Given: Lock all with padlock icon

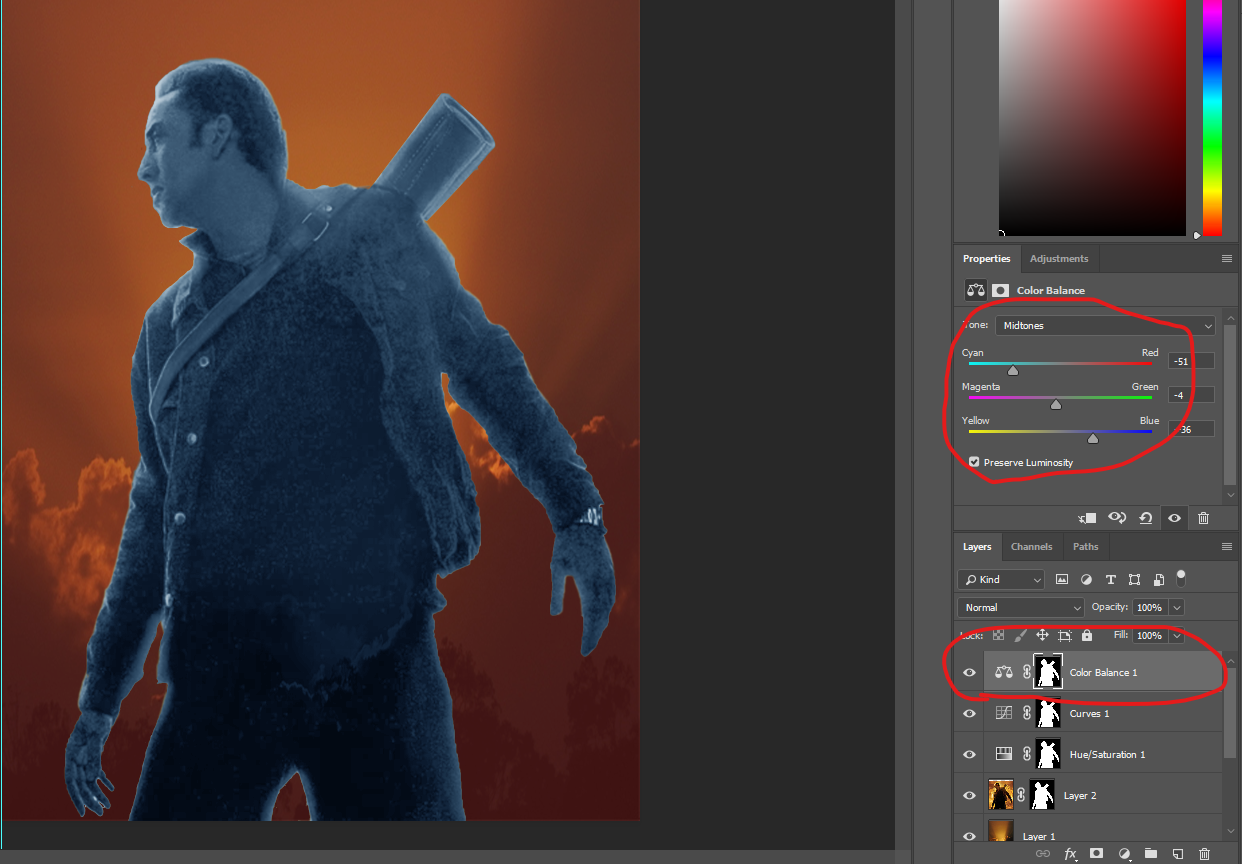Looking at the screenshot, I should pyautogui.click(x=1086, y=635).
